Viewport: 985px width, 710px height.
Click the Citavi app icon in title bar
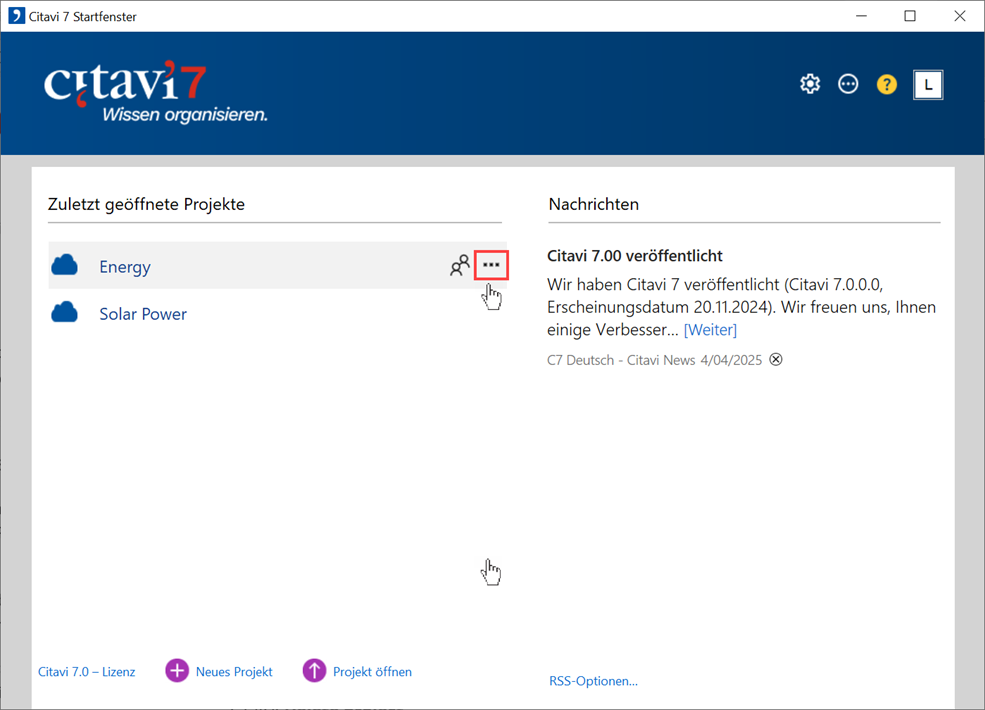(16, 16)
